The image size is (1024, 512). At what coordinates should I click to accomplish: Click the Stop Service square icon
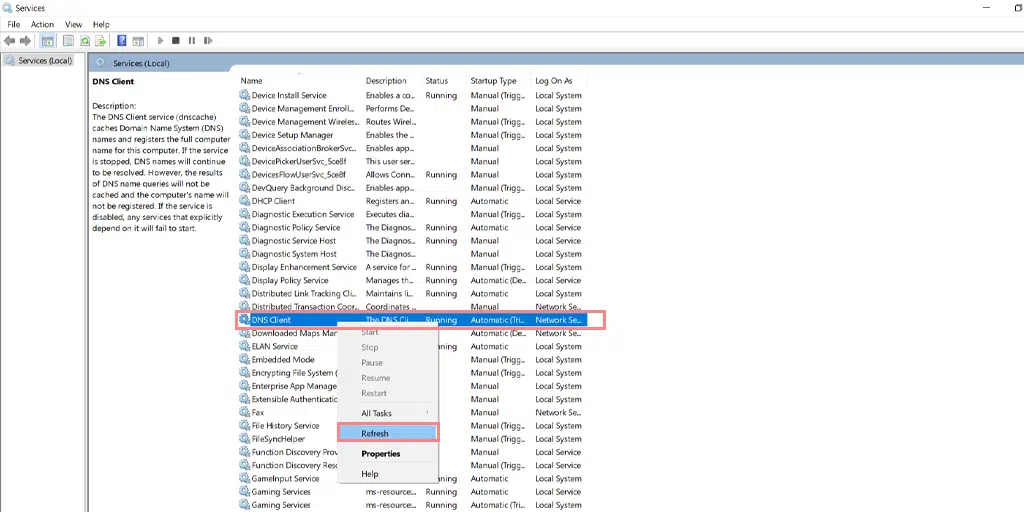[176, 40]
